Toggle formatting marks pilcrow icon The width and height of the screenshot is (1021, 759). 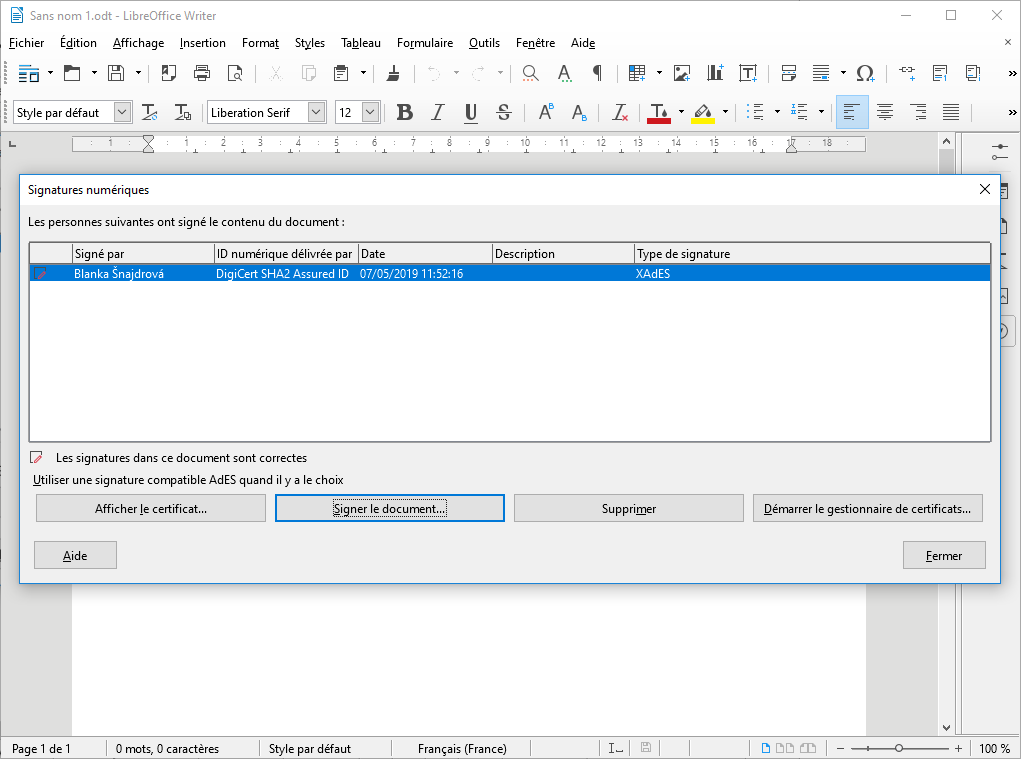(x=596, y=73)
